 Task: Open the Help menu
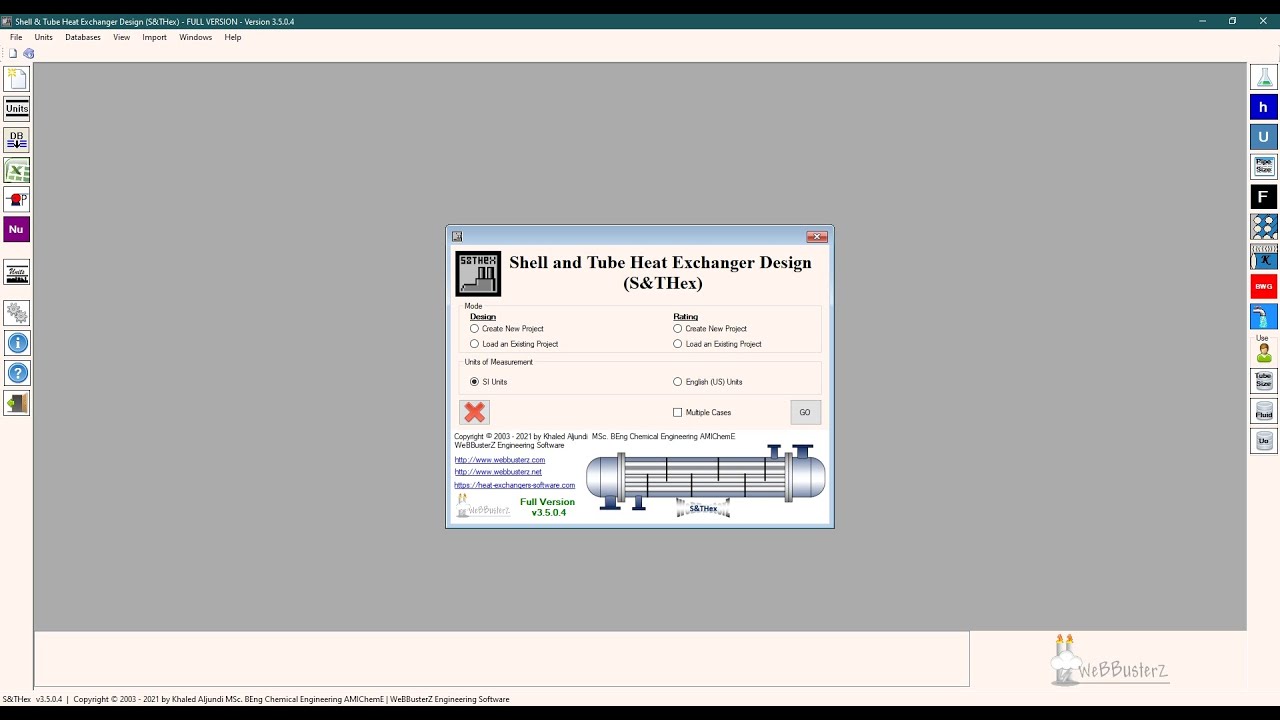pos(233,37)
